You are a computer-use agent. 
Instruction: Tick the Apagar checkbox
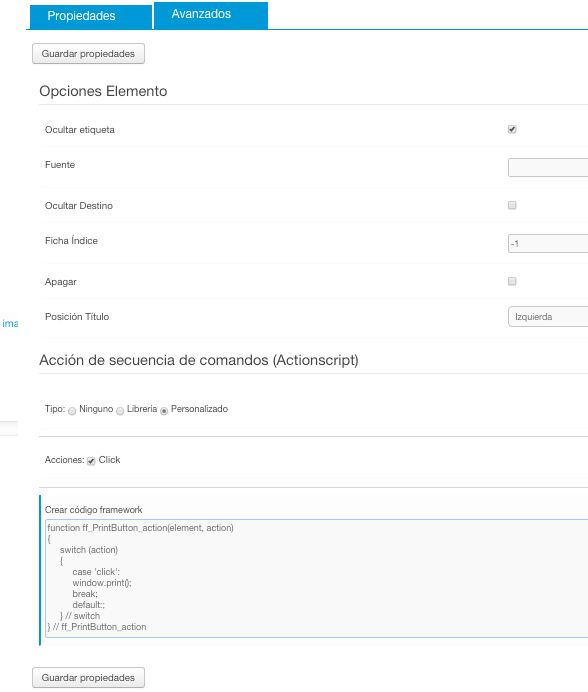point(512,281)
